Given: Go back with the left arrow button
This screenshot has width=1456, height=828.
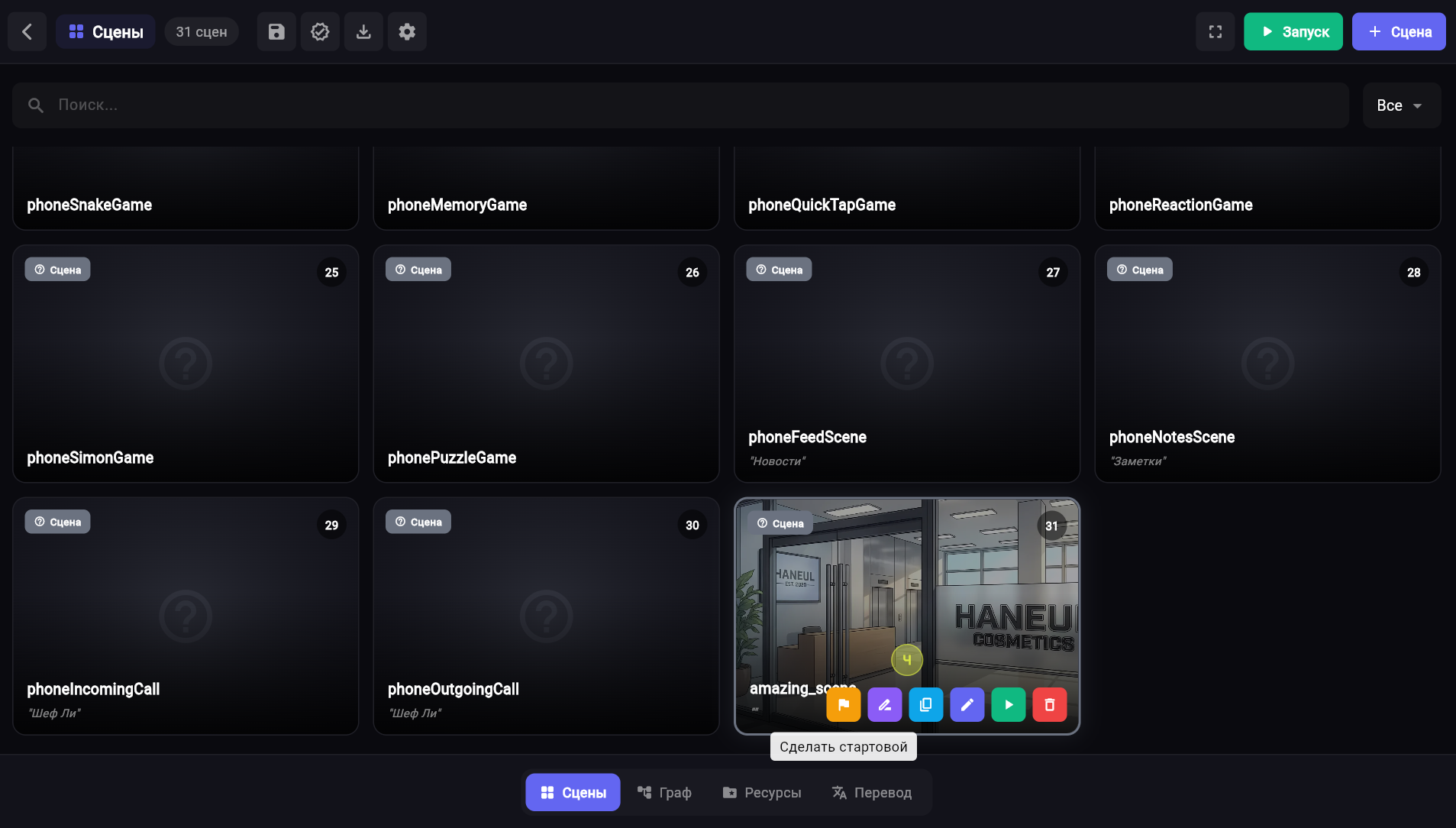Looking at the screenshot, I should click(x=27, y=31).
